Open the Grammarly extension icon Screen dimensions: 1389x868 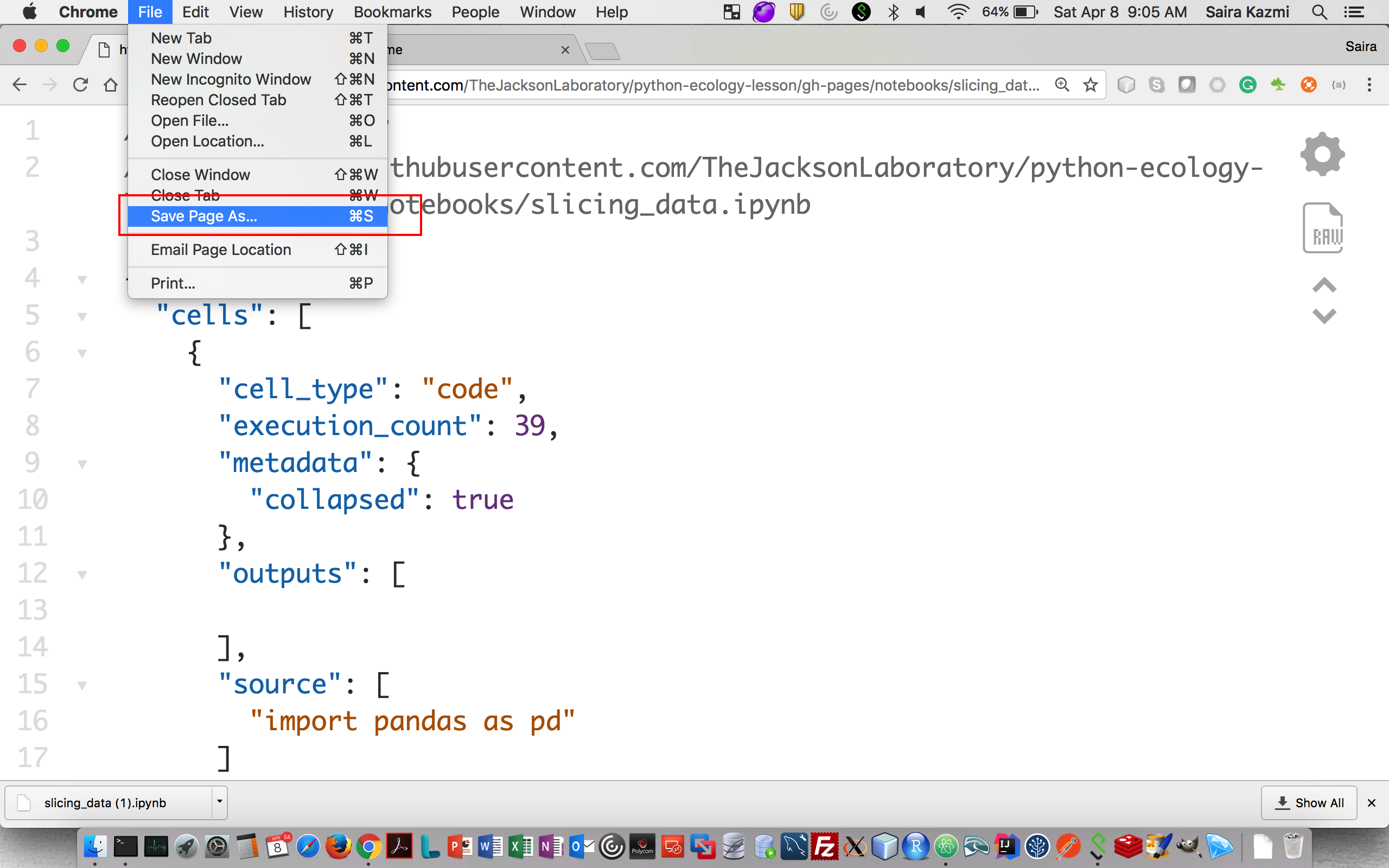(x=1248, y=85)
